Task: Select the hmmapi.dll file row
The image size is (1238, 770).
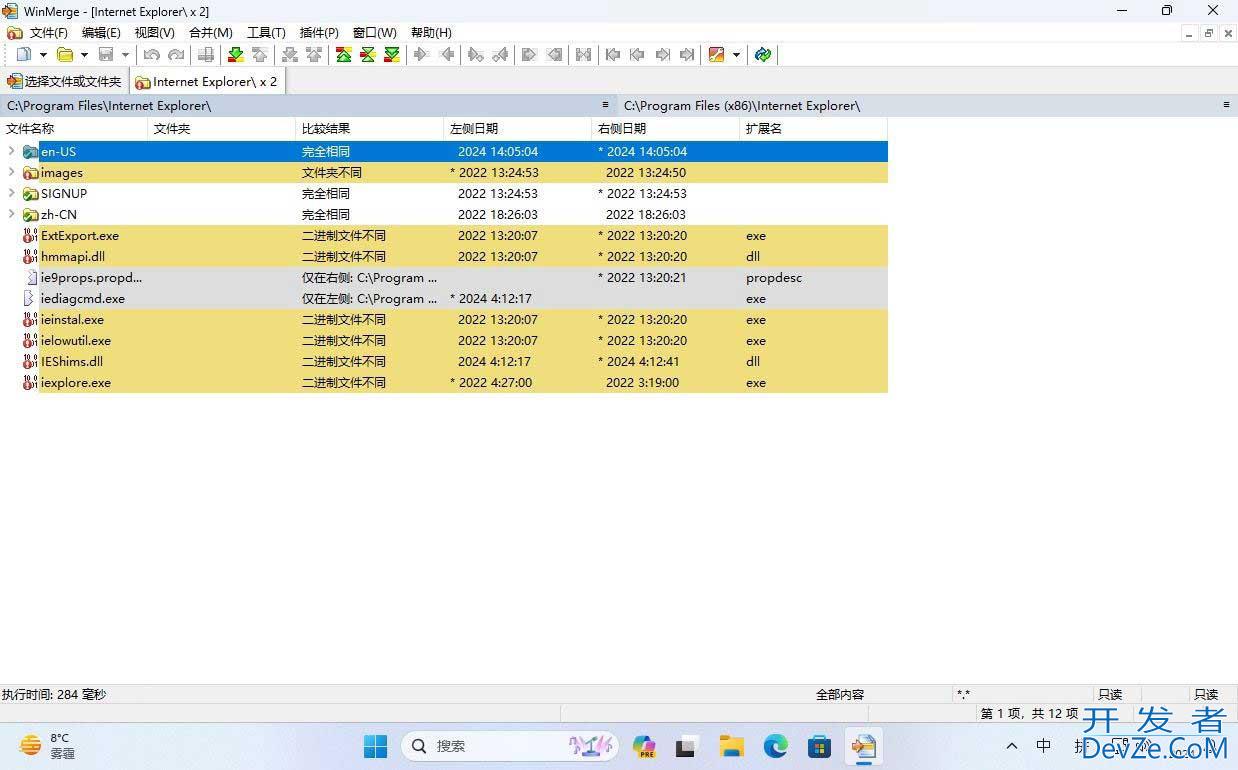Action: [x=444, y=256]
